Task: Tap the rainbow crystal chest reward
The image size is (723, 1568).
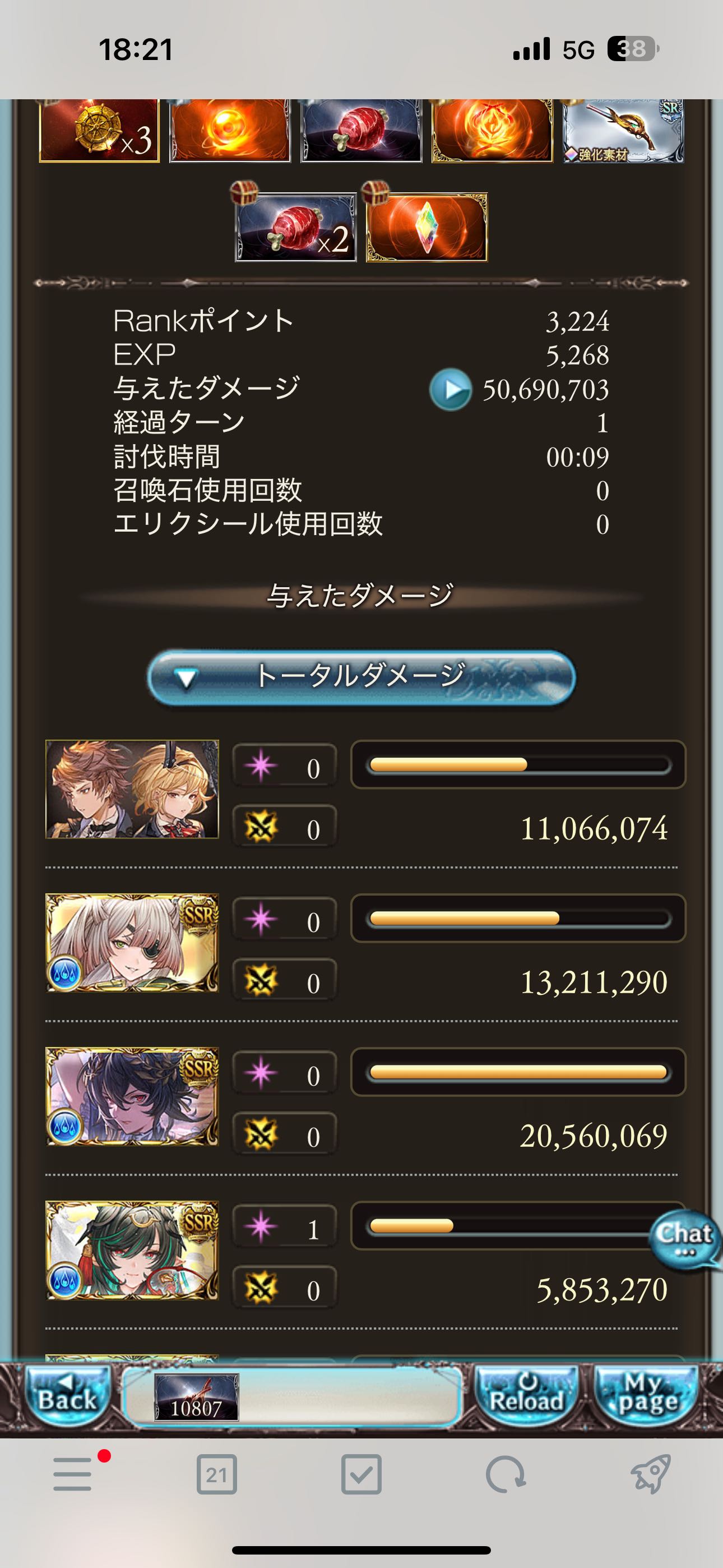Action: pos(427,227)
